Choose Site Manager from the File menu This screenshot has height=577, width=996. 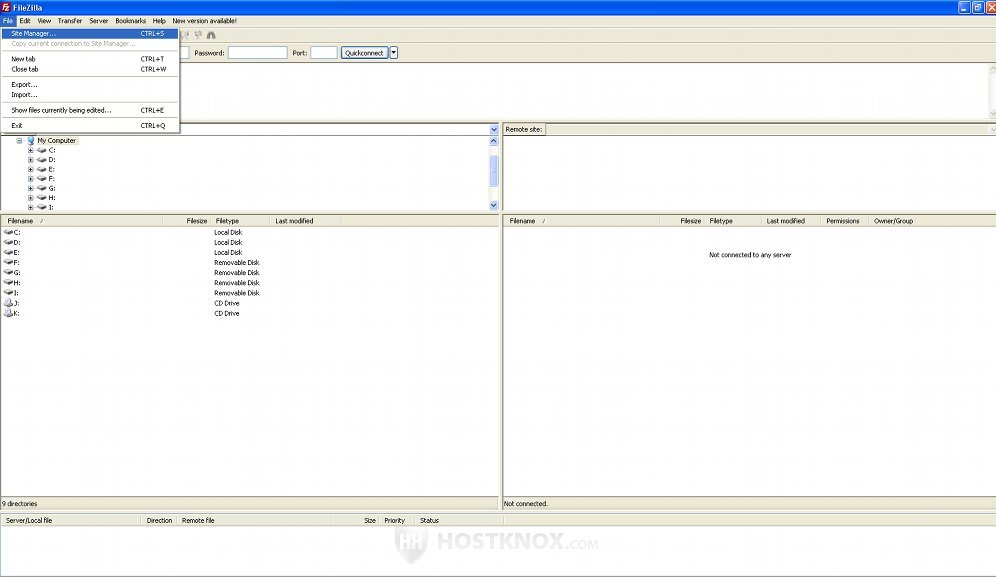(x=90, y=34)
